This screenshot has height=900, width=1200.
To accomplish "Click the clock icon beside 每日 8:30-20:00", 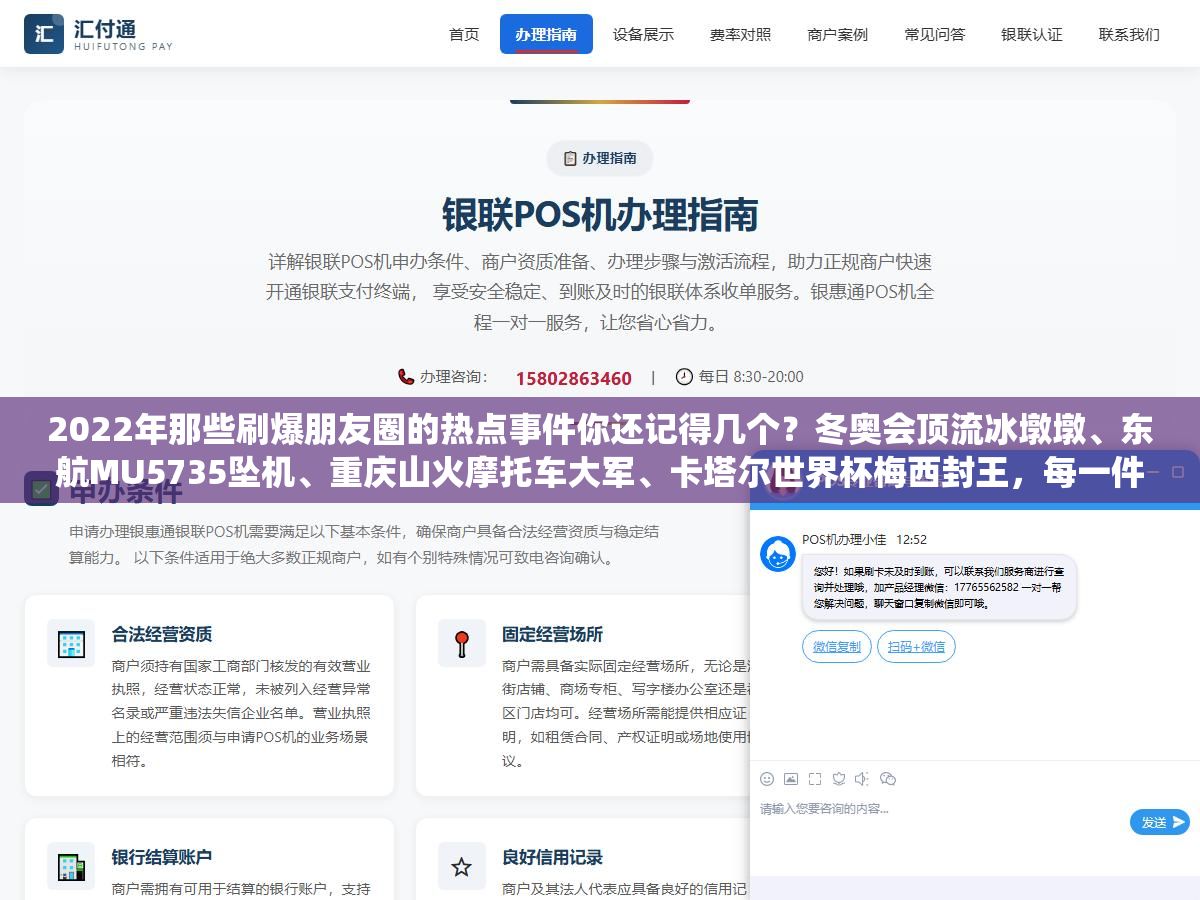I will click(x=684, y=377).
